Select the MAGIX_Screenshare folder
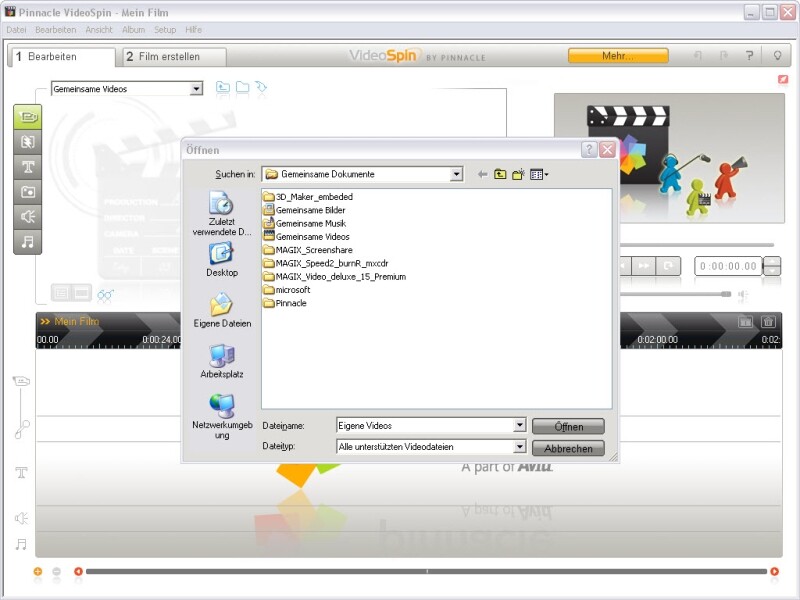 click(308, 249)
